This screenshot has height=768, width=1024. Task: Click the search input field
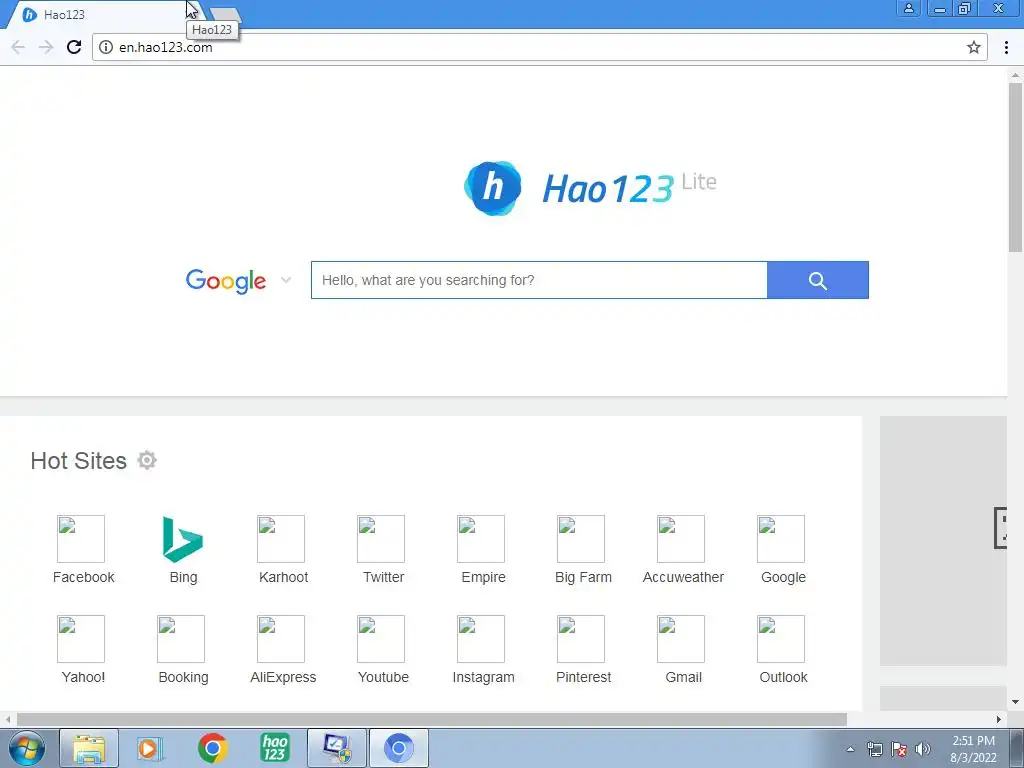[539, 280]
